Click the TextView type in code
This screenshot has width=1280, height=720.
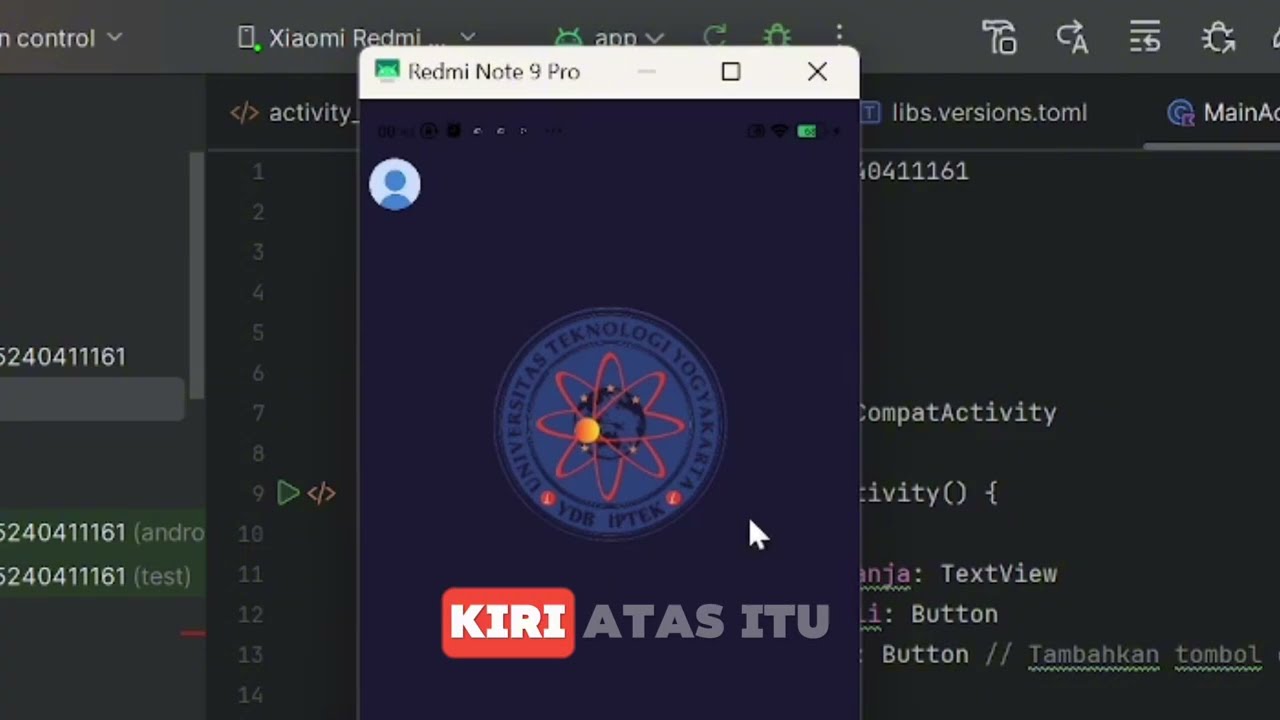(x=998, y=574)
